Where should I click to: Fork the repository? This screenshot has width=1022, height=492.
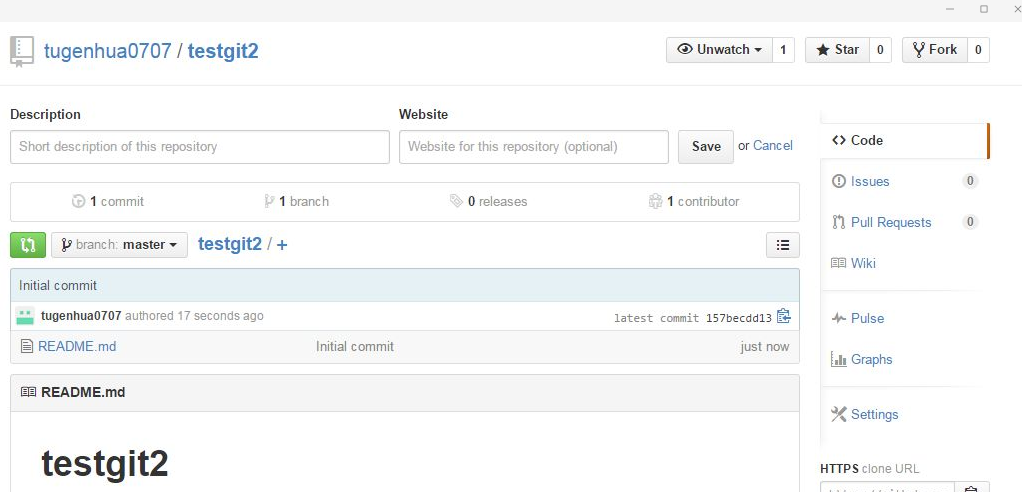pos(935,50)
